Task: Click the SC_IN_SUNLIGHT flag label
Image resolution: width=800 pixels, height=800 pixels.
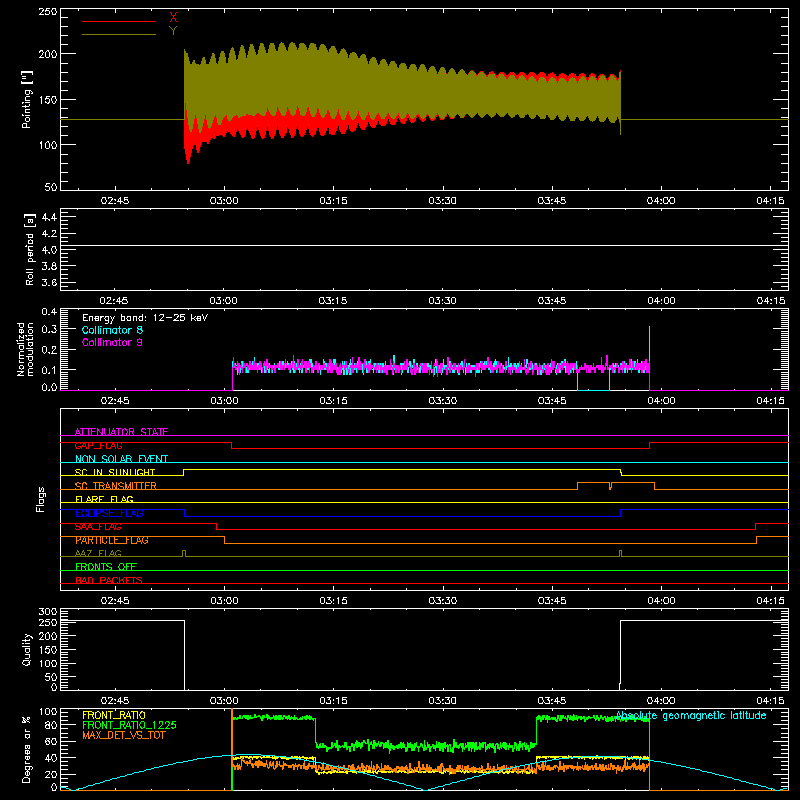Action: click(x=115, y=472)
